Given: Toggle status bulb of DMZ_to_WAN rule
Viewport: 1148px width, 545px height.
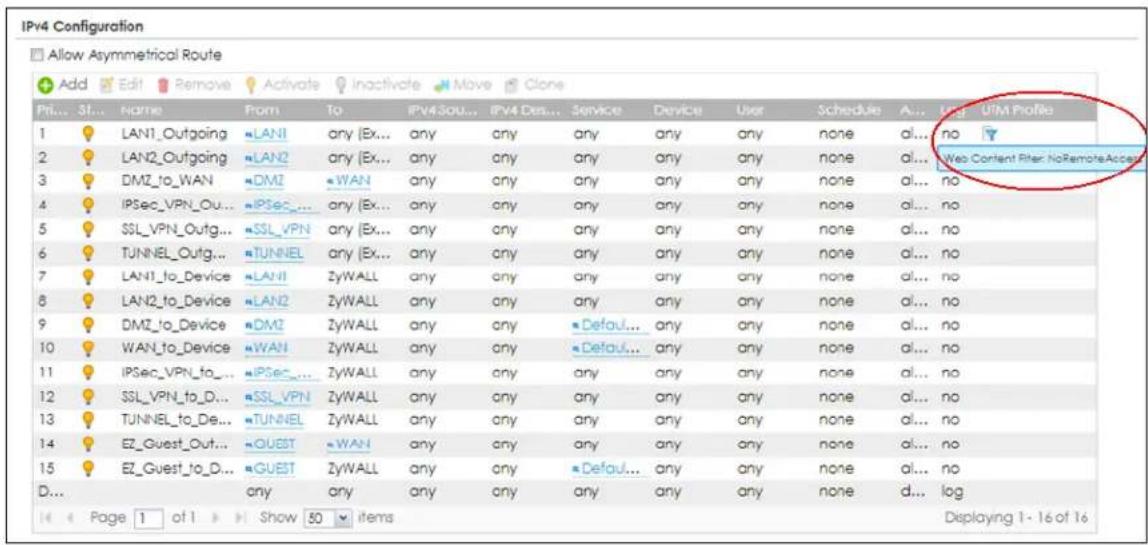Looking at the screenshot, I should (90, 181).
